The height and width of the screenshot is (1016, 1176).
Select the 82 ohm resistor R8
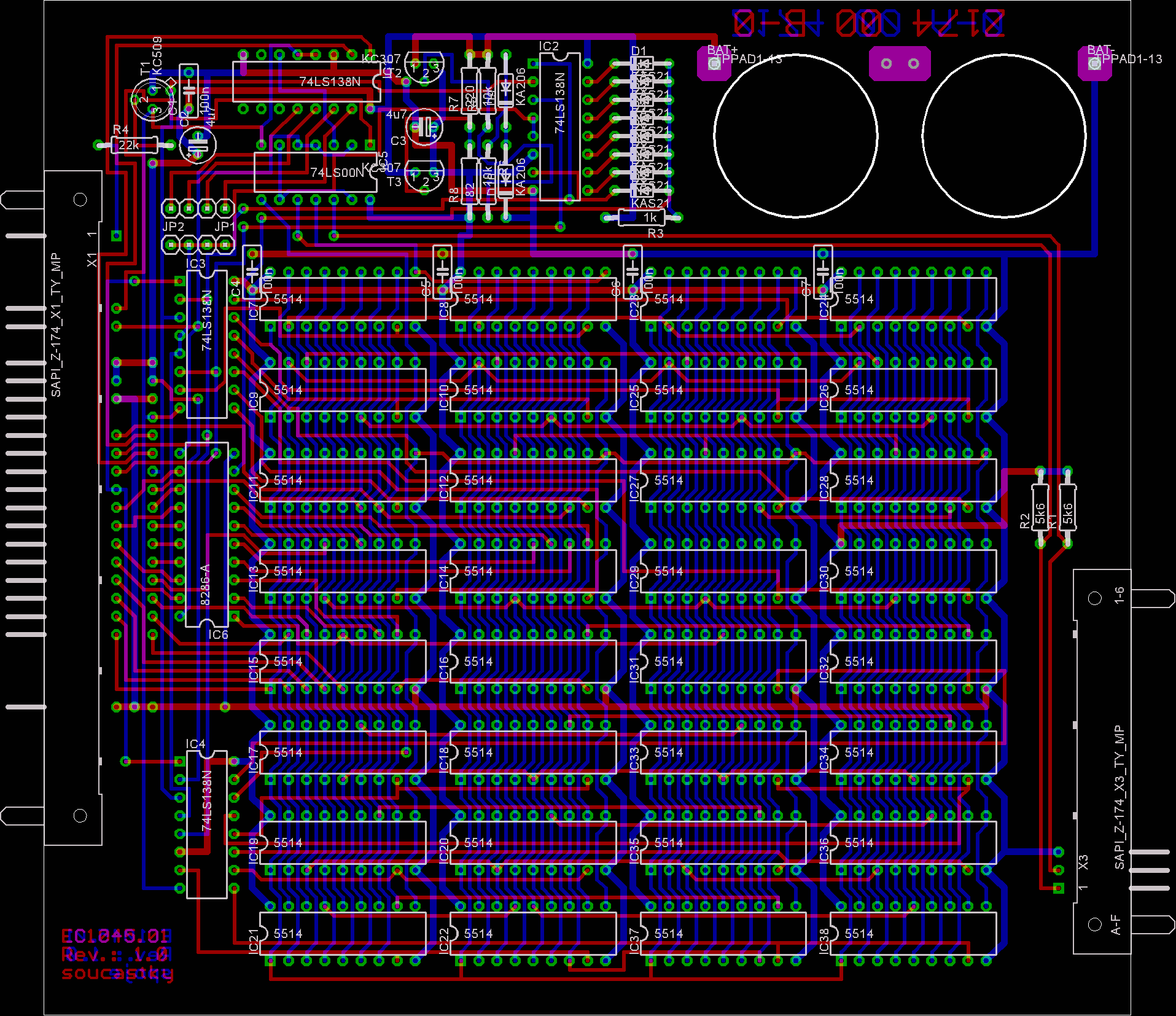[x=469, y=181]
